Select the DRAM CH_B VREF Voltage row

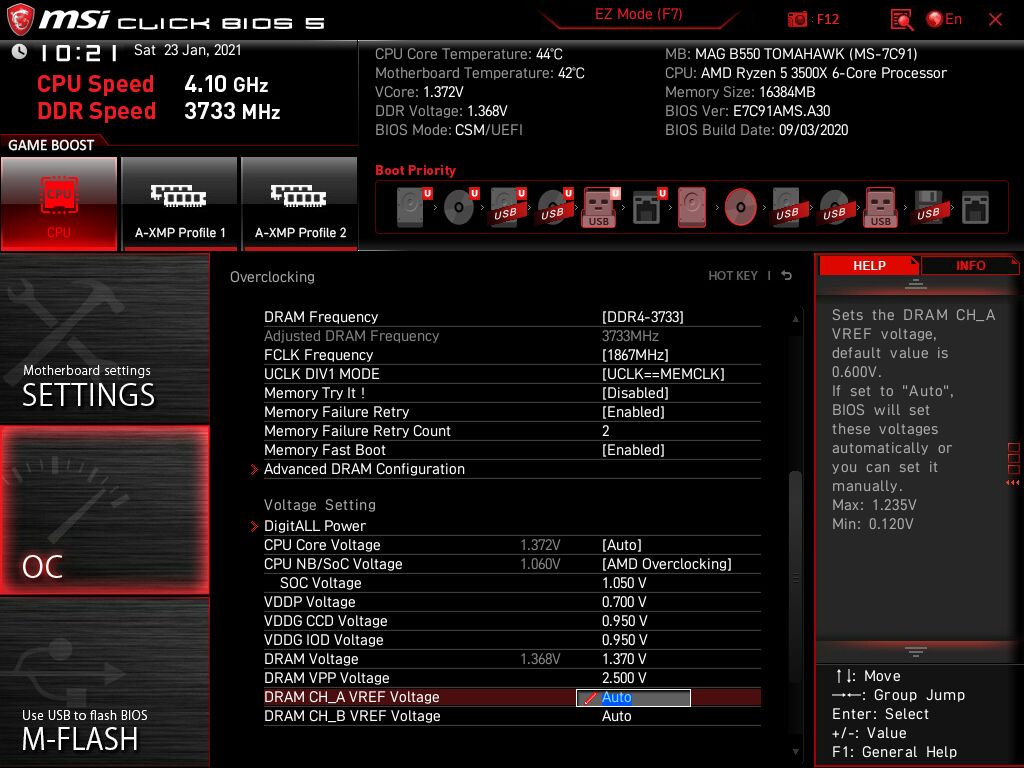[x=512, y=716]
